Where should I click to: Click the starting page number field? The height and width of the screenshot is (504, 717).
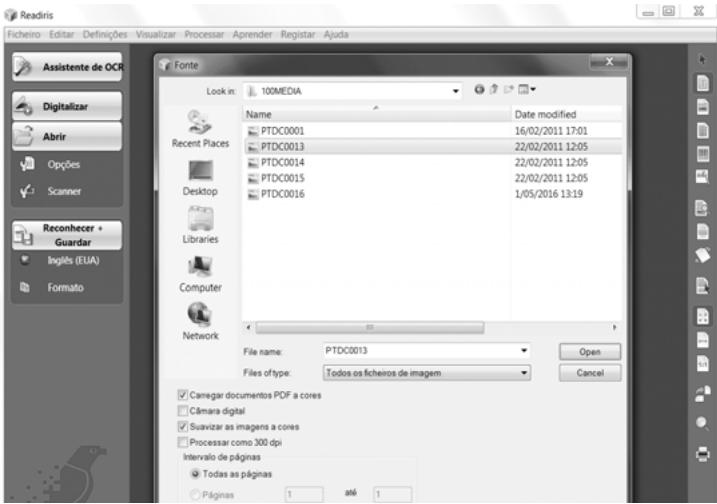[x=304, y=494]
